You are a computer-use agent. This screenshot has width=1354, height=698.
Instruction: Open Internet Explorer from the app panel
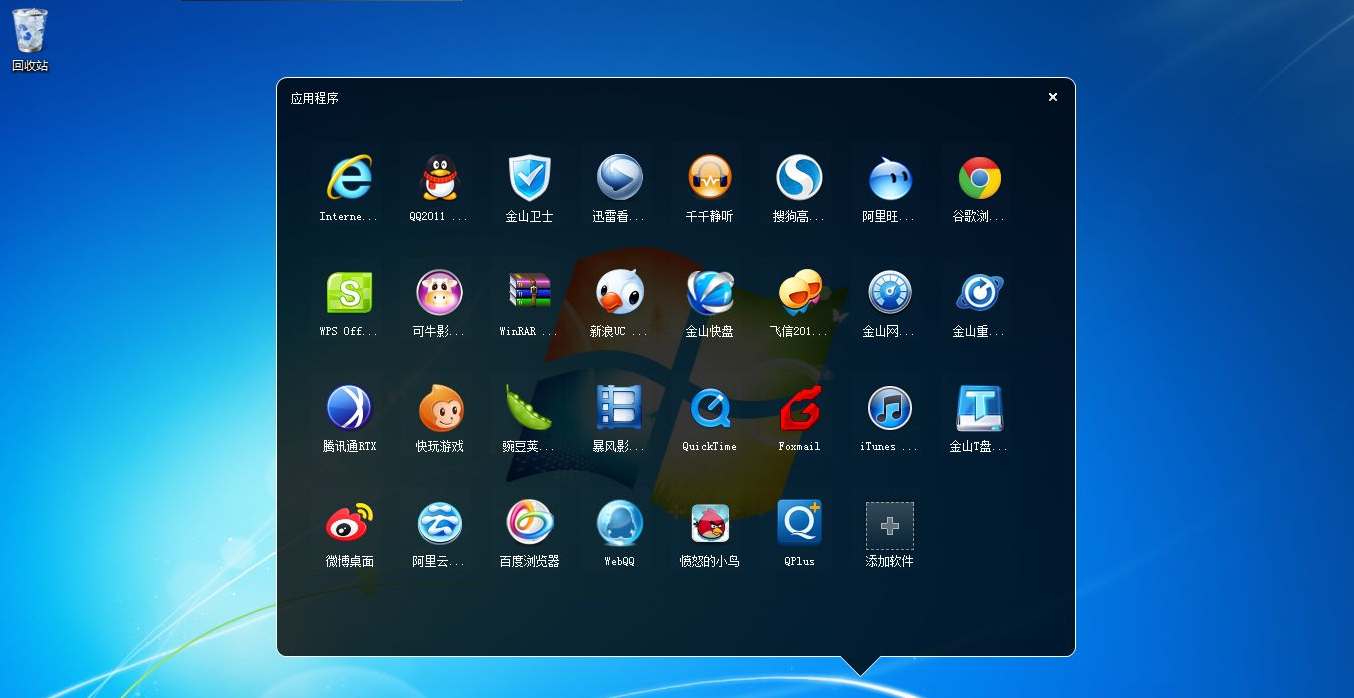coord(349,179)
